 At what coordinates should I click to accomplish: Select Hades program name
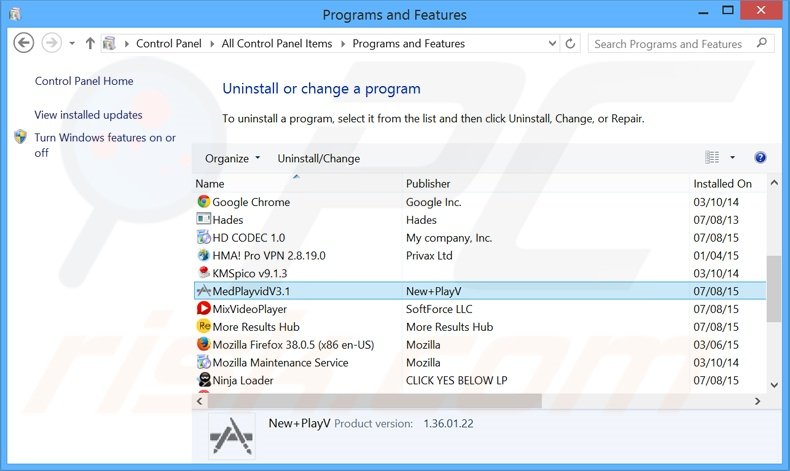click(x=228, y=220)
